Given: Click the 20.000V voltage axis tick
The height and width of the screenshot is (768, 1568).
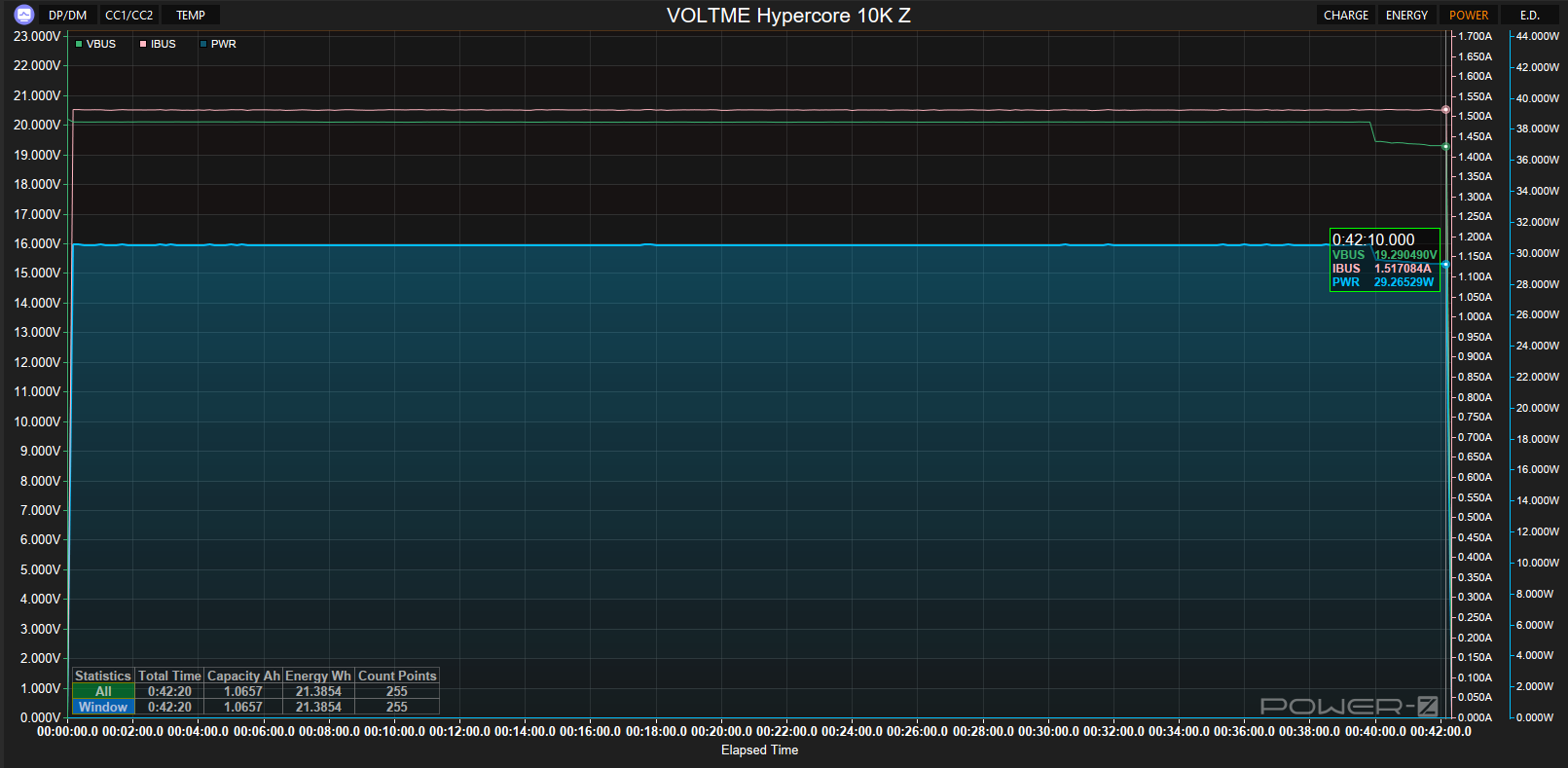Looking at the screenshot, I should pyautogui.click(x=37, y=125).
